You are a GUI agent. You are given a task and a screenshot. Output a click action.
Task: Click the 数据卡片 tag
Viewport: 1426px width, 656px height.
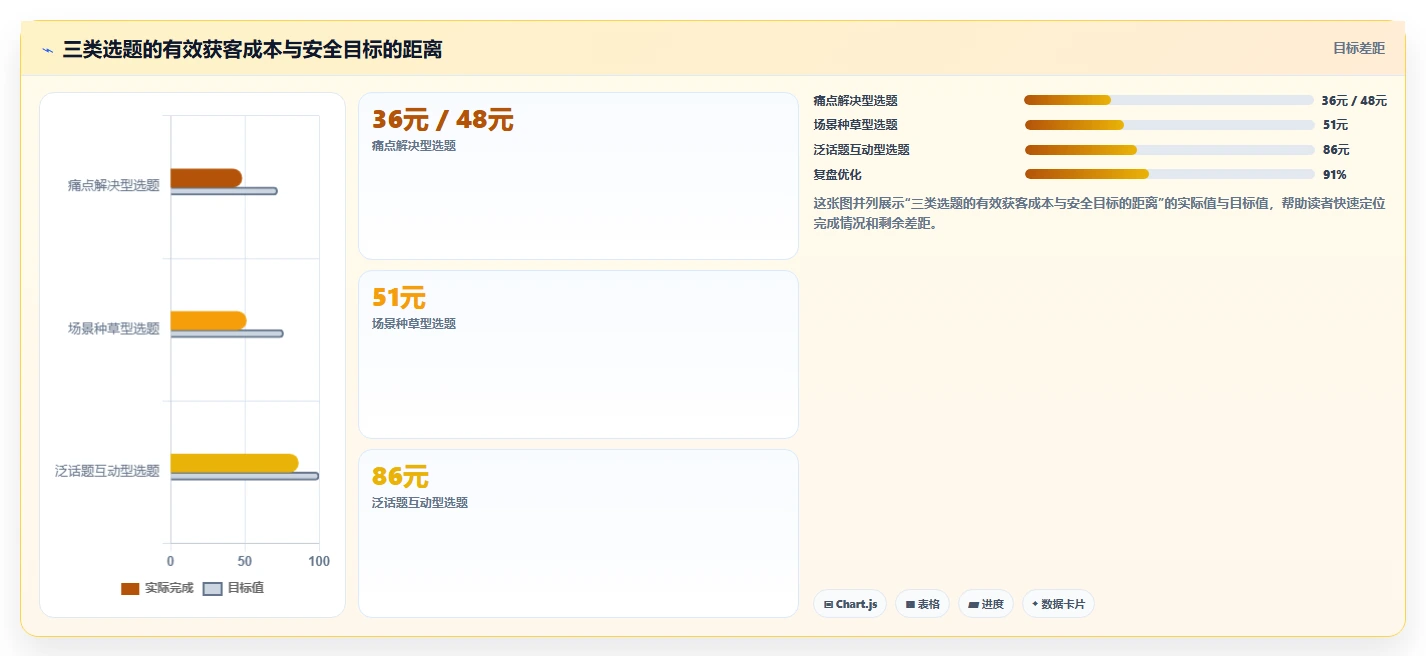tap(1058, 604)
